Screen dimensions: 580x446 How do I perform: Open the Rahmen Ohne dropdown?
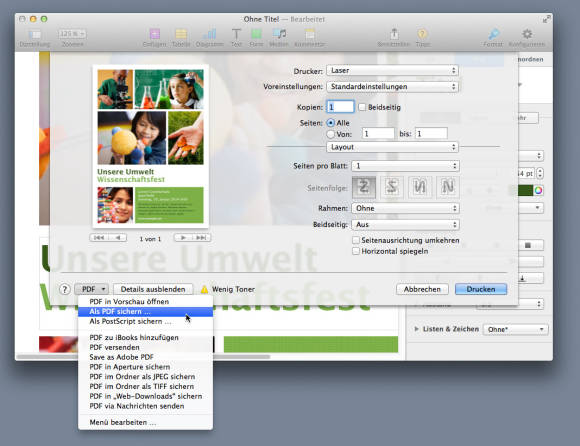point(405,208)
